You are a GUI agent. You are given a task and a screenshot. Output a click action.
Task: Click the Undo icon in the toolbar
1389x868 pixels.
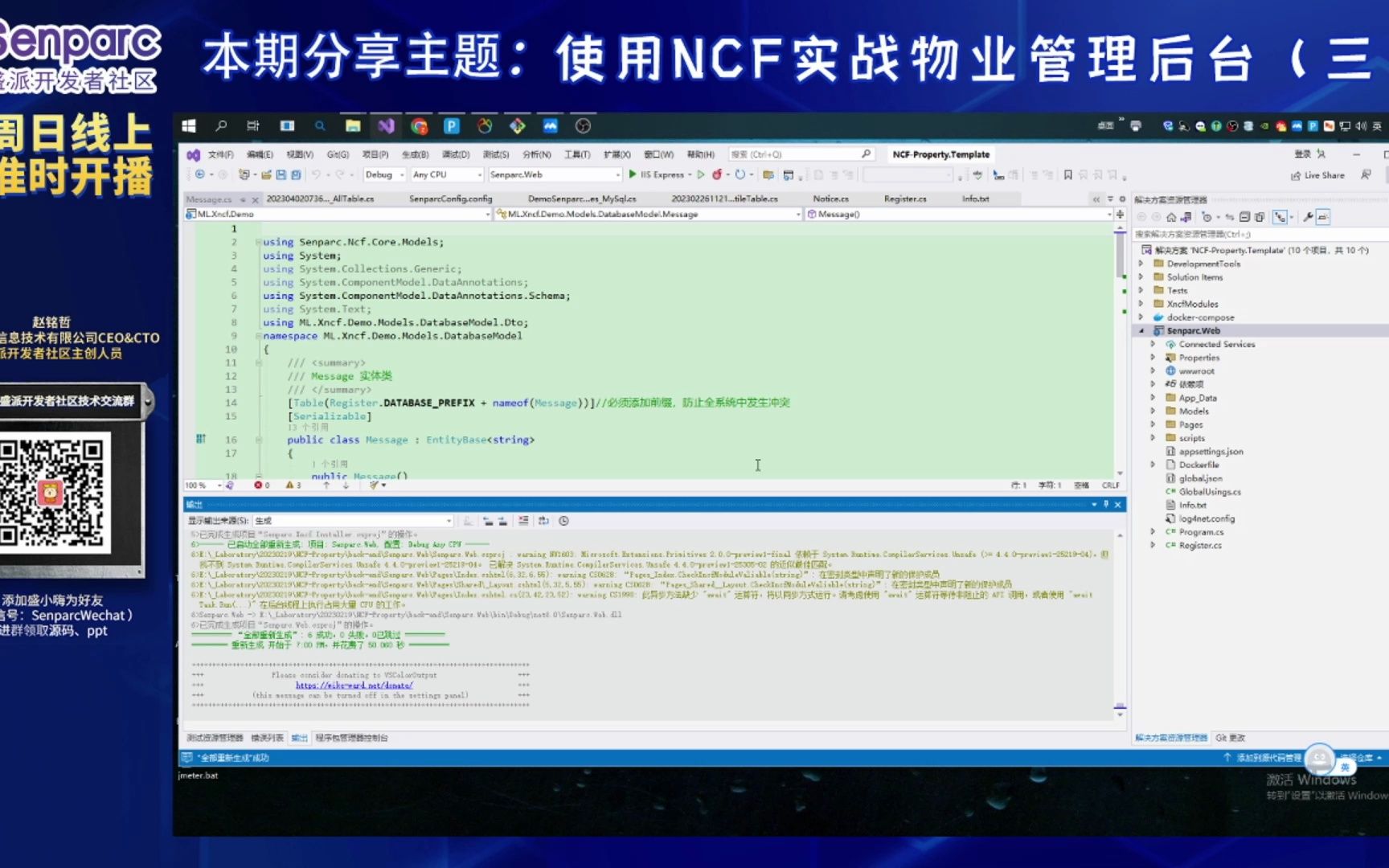[x=316, y=174]
